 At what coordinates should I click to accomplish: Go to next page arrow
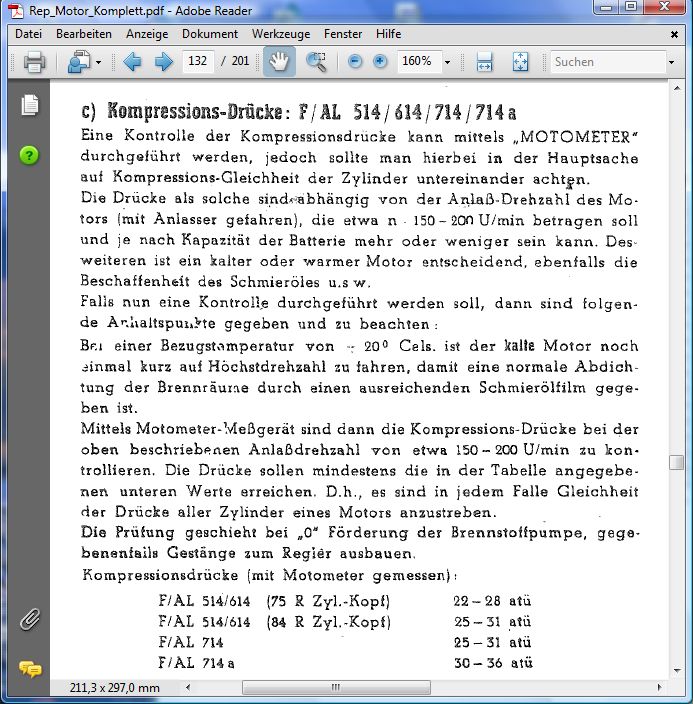click(x=163, y=62)
